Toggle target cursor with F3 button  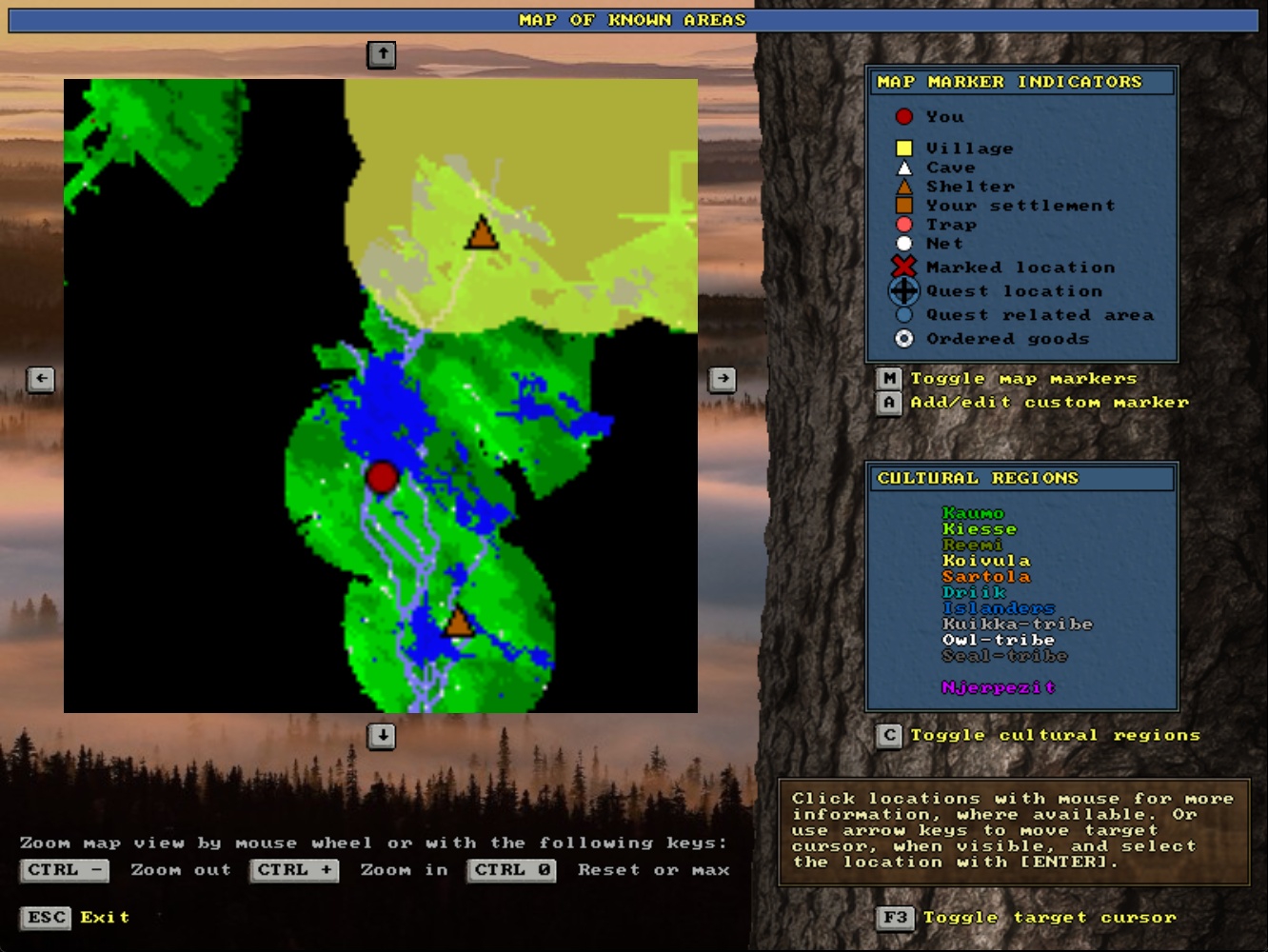(x=895, y=918)
